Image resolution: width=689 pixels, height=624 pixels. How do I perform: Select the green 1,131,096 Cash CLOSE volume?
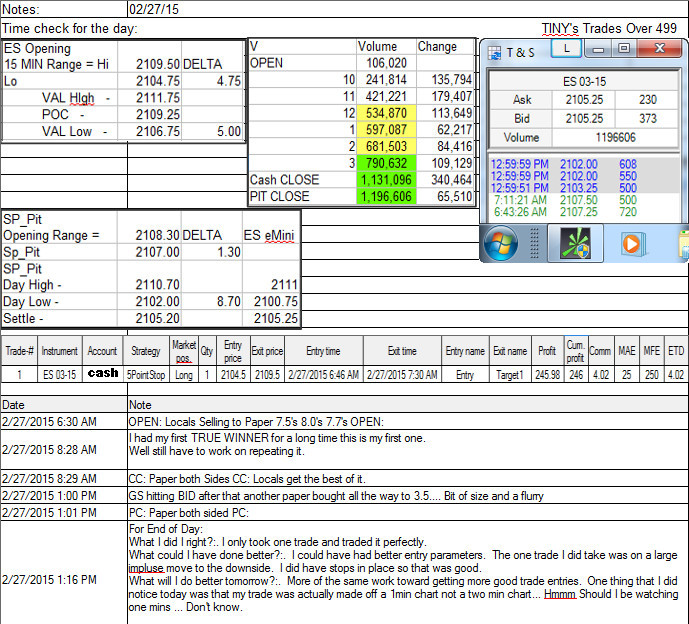(x=386, y=180)
